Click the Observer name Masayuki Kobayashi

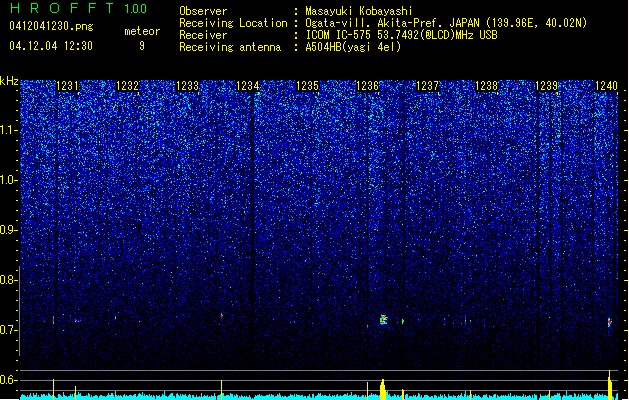358,11
